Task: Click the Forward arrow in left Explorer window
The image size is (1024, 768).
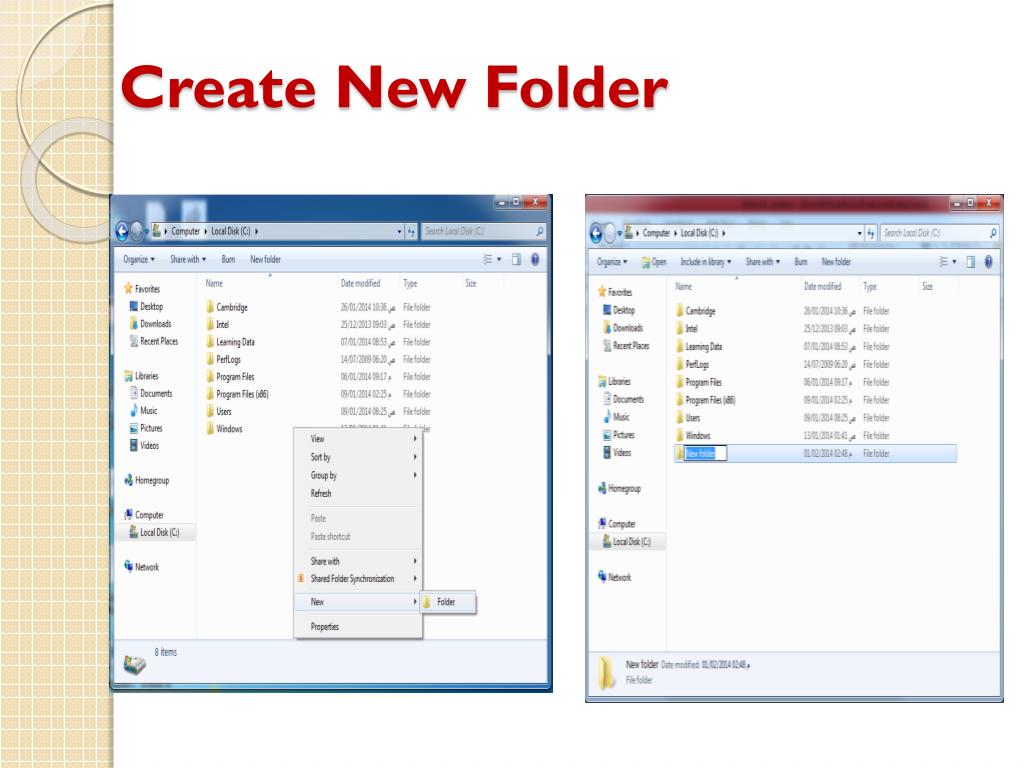Action: click(136, 231)
